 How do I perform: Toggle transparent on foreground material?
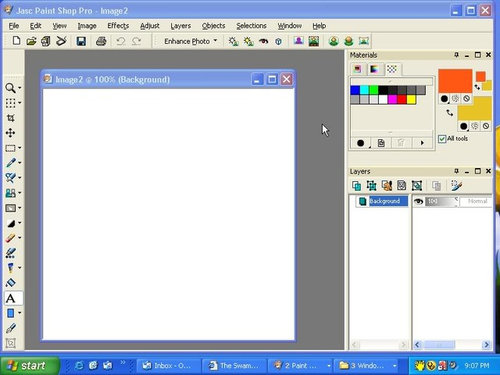pyautogui.click(x=466, y=99)
